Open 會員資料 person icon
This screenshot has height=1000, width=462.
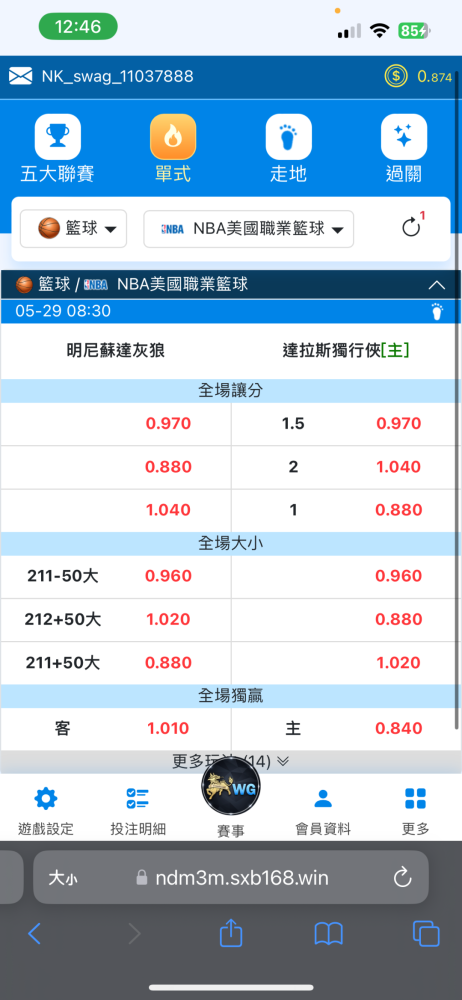pos(323,798)
